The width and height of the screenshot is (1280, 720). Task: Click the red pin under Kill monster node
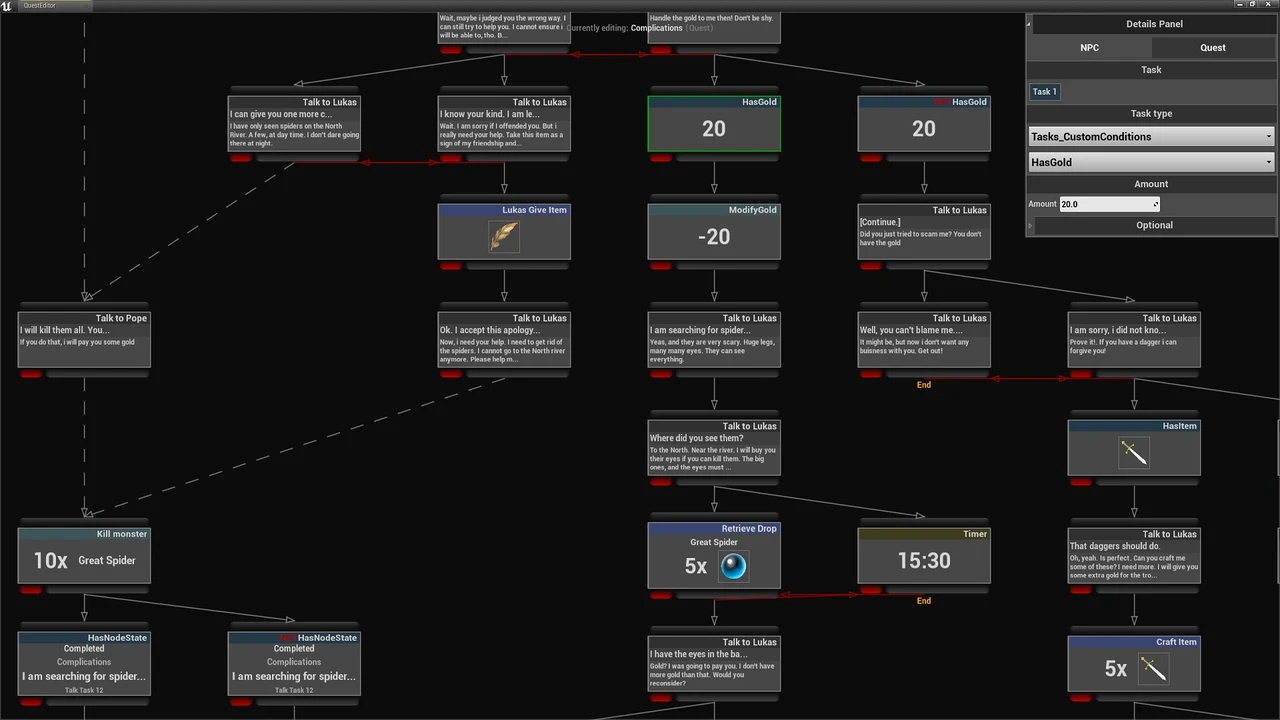click(30, 590)
